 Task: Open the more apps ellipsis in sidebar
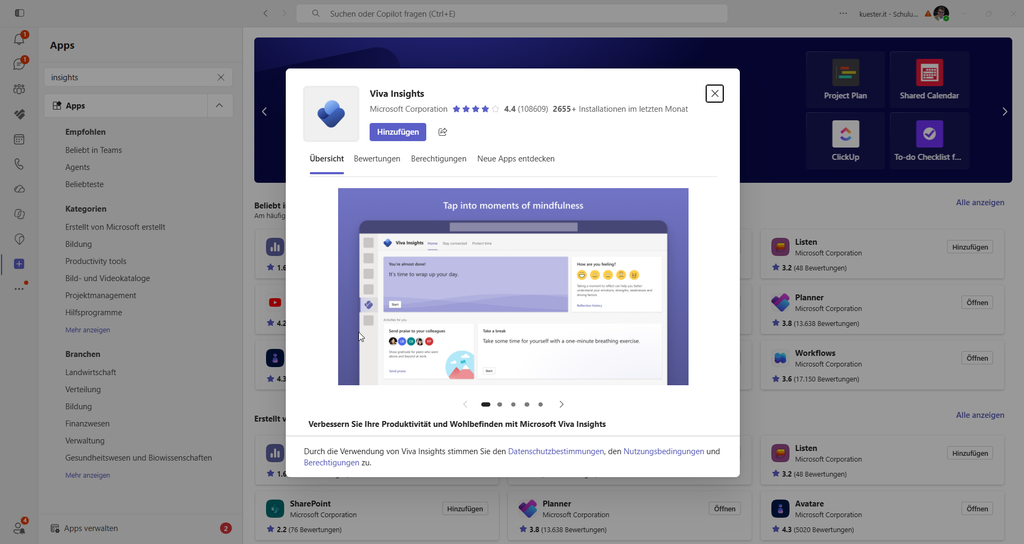click(19, 289)
